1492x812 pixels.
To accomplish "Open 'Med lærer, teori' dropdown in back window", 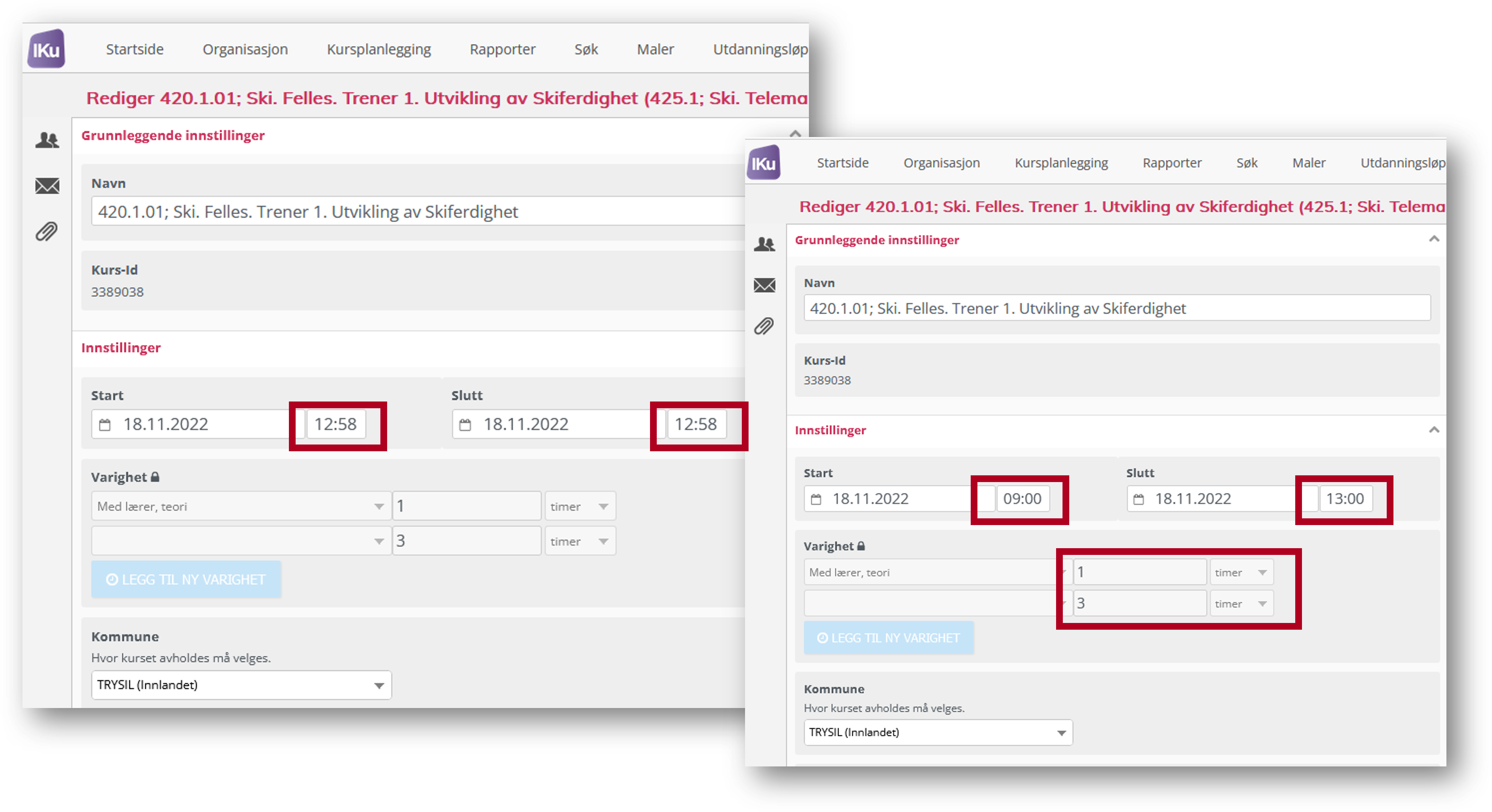I will pos(241,506).
